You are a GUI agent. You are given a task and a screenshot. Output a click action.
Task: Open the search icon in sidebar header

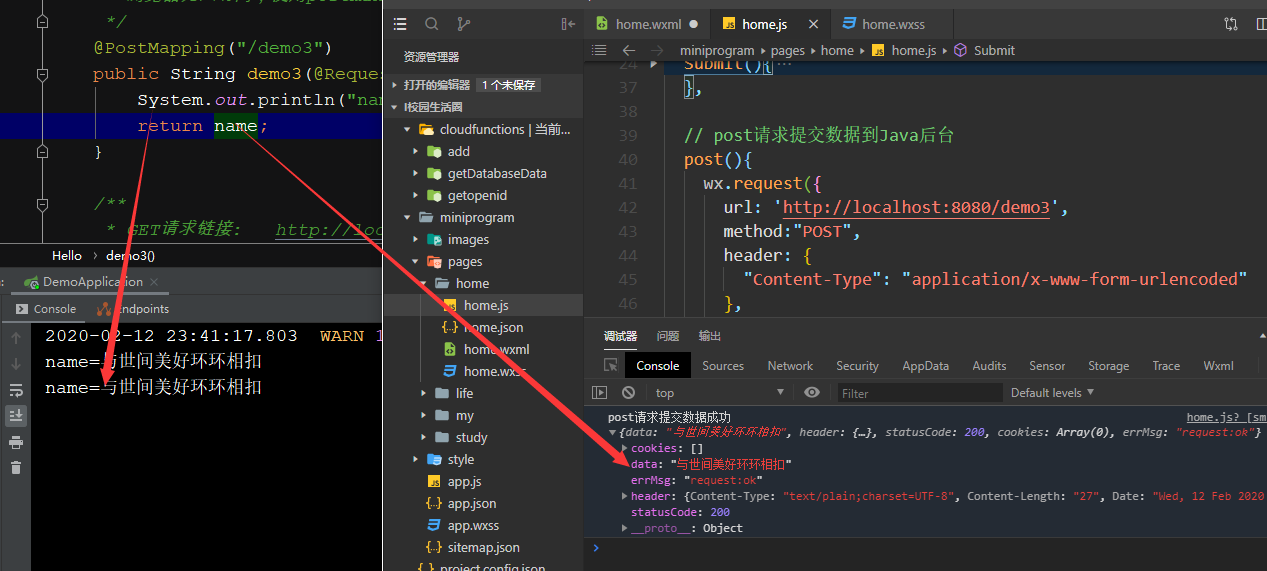(x=431, y=24)
